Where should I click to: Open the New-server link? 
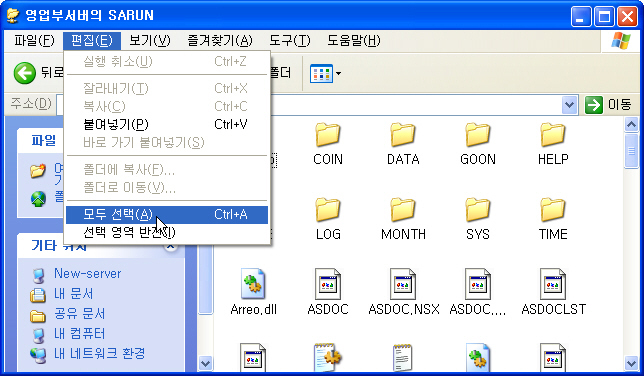87,274
